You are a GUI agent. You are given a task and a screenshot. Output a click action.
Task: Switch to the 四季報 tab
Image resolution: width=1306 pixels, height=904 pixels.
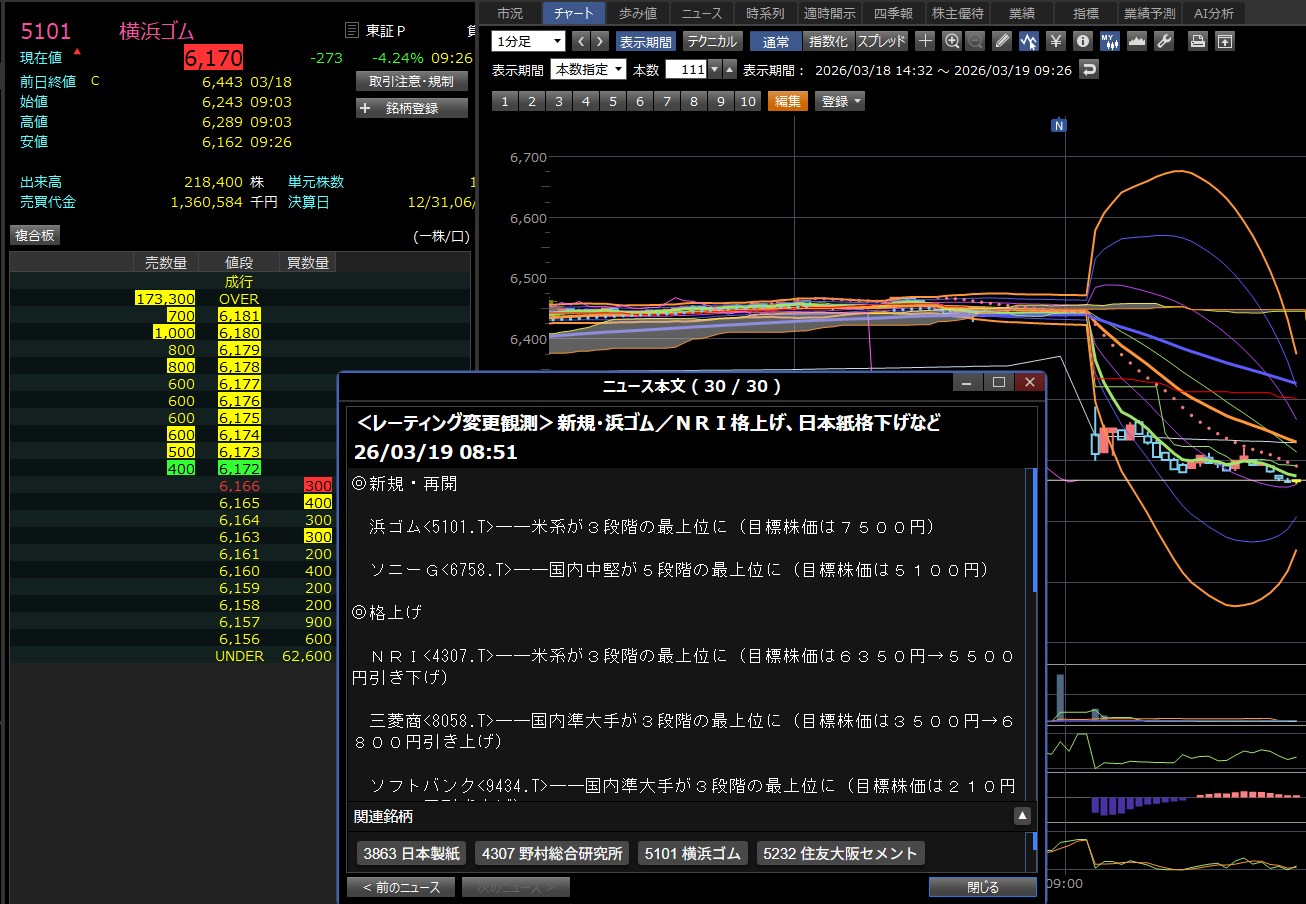pyautogui.click(x=892, y=13)
